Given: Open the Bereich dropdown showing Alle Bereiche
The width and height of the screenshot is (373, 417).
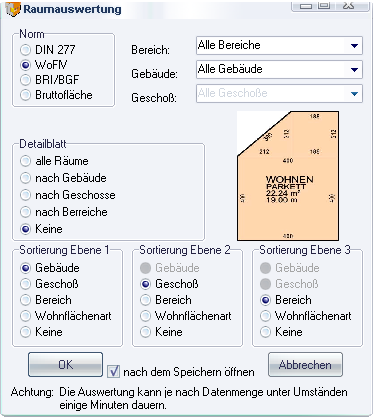Looking at the screenshot, I should 279,45.
